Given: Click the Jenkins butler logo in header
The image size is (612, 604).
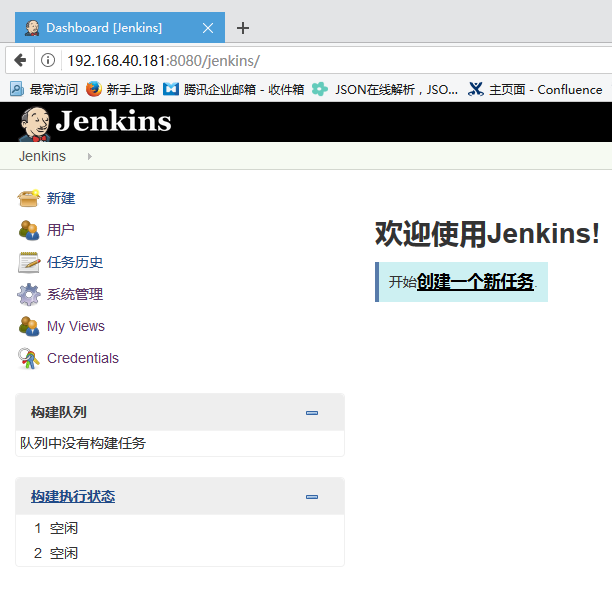Looking at the screenshot, I should click(34, 124).
